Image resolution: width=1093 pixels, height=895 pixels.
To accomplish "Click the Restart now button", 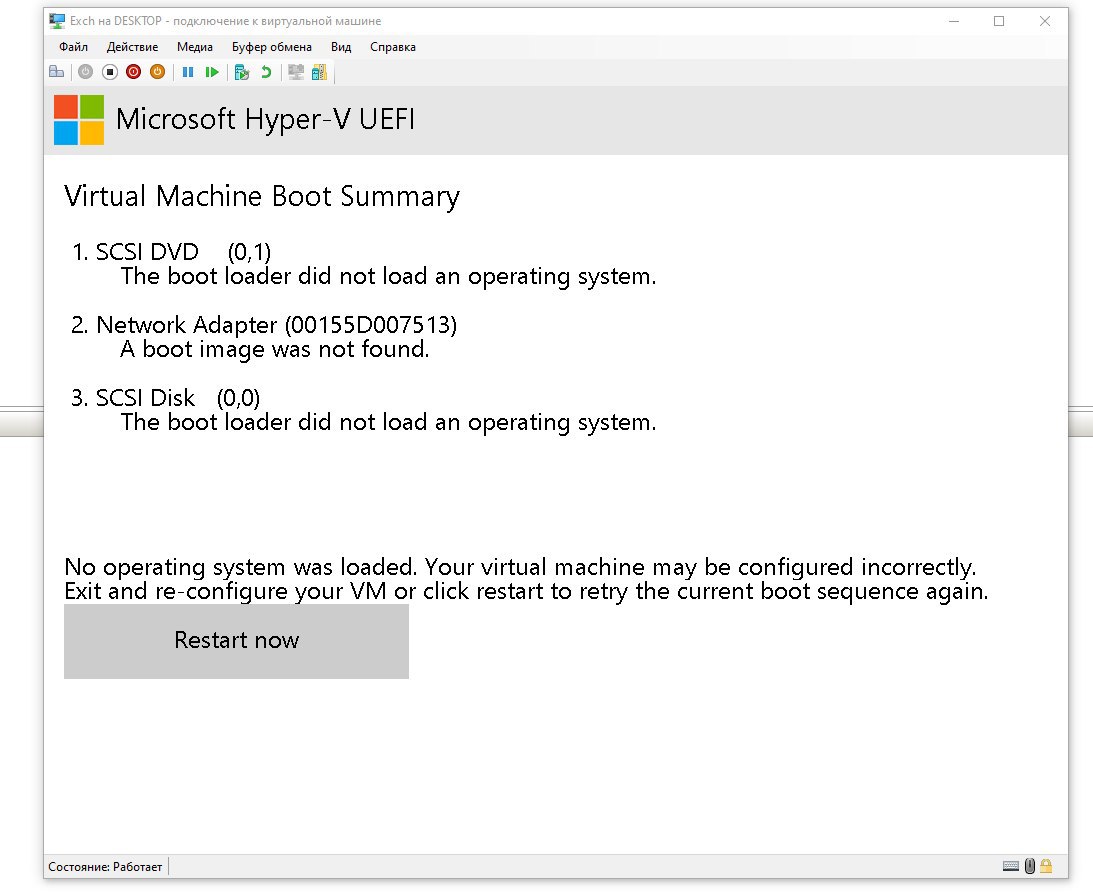I will (x=236, y=641).
